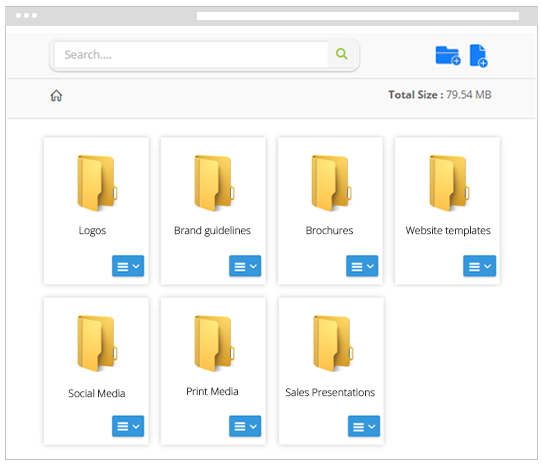
Task: Add a new file with the file-plus icon
Action: click(478, 55)
